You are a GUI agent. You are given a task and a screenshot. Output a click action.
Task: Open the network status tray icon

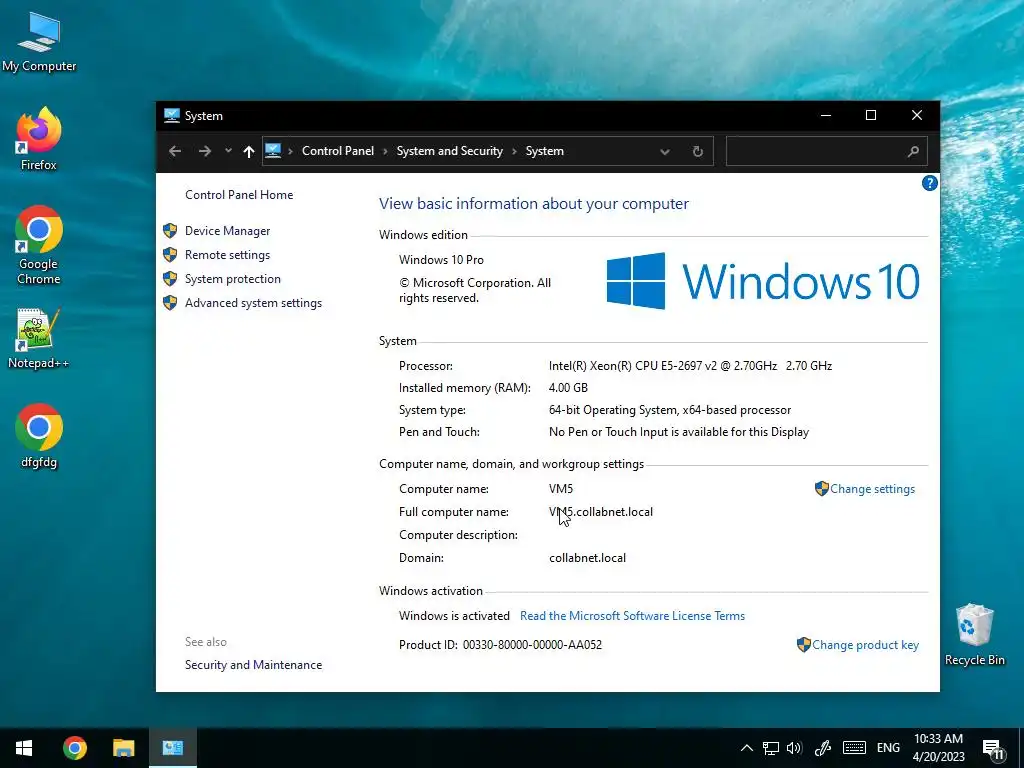[x=771, y=748]
